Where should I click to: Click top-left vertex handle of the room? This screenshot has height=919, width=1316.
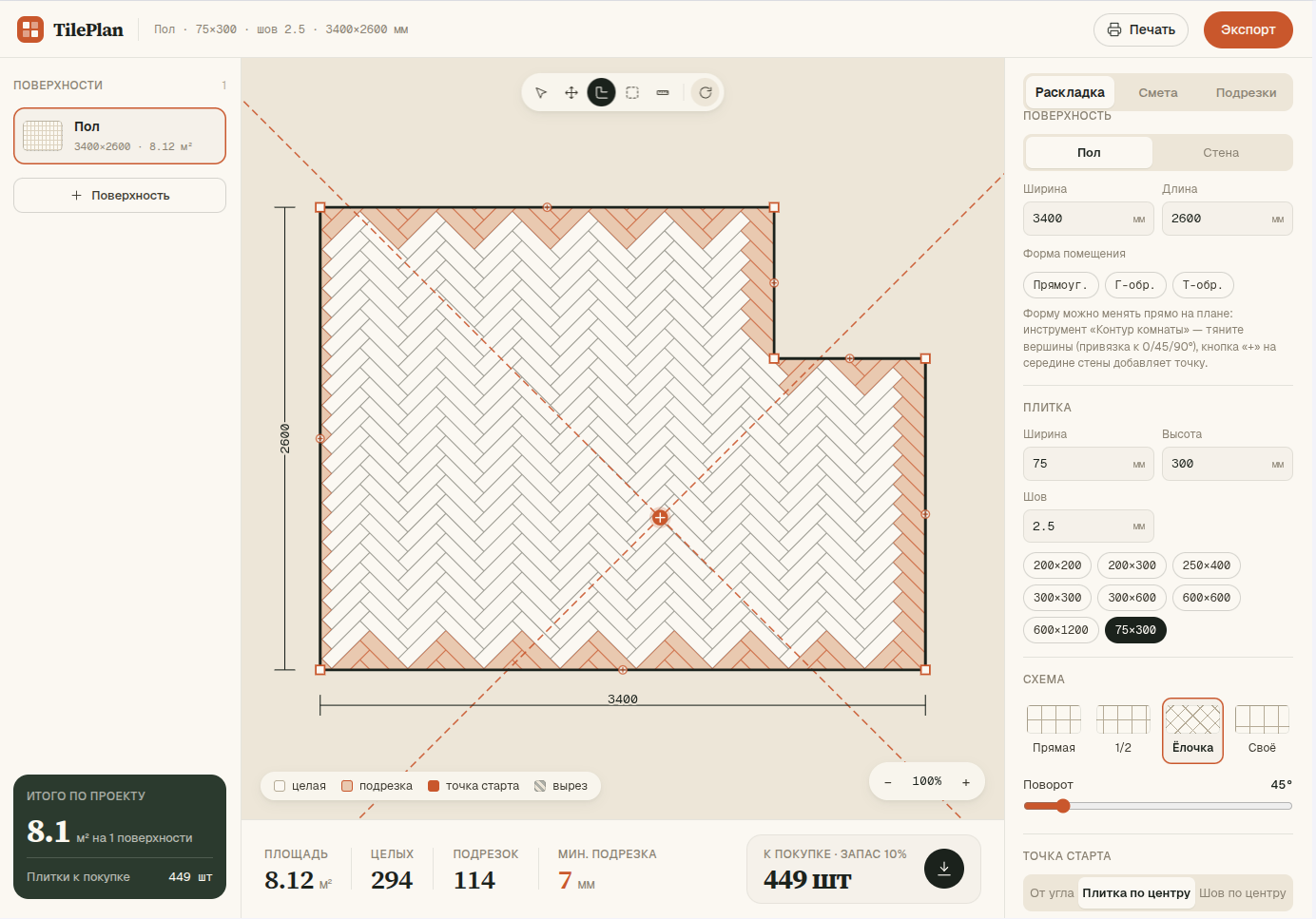(320, 207)
